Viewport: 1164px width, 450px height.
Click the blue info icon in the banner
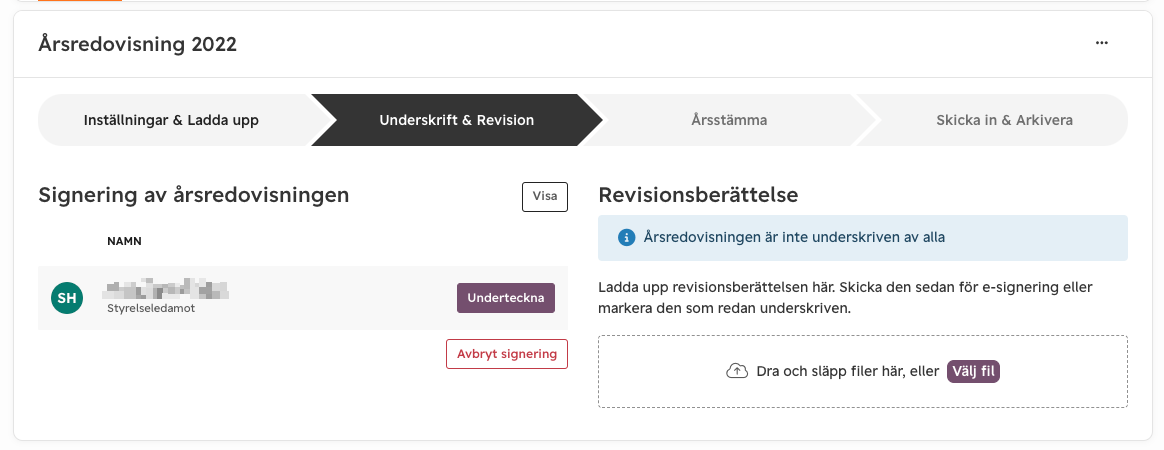click(x=627, y=238)
